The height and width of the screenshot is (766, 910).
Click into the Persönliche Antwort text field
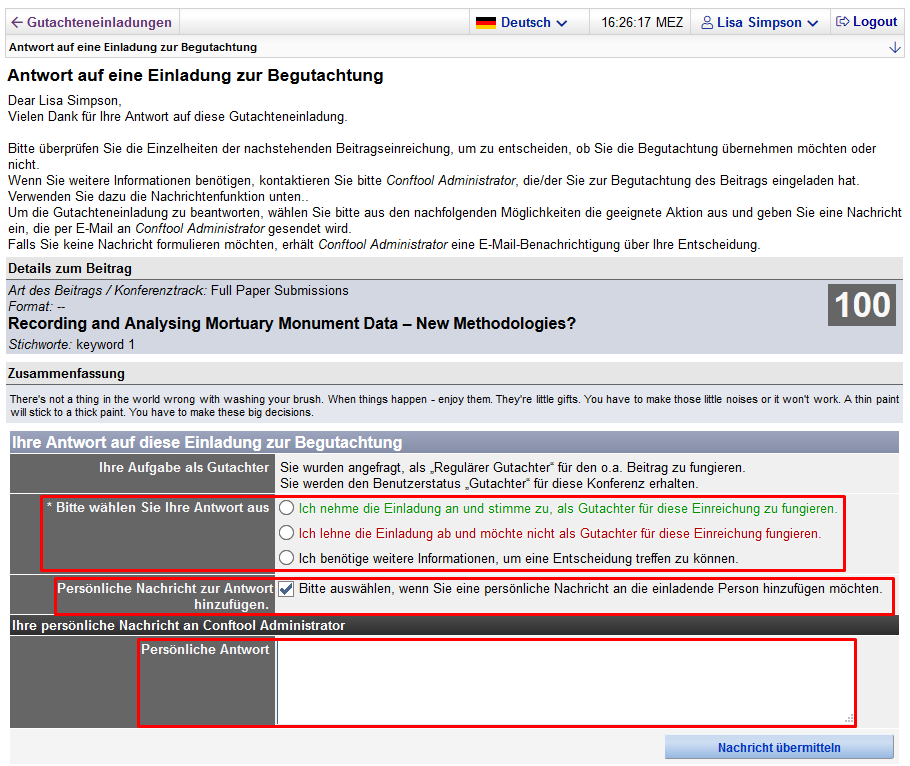coord(565,682)
